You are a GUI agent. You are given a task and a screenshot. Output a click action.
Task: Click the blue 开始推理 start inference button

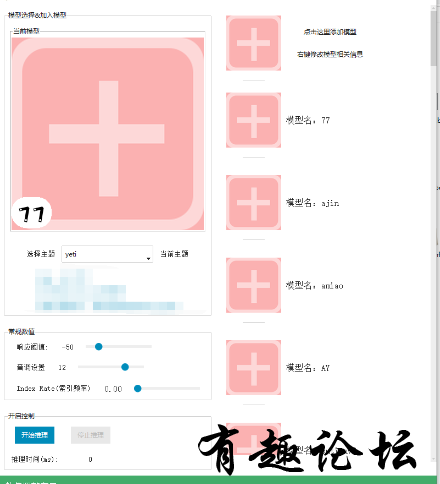[35, 435]
